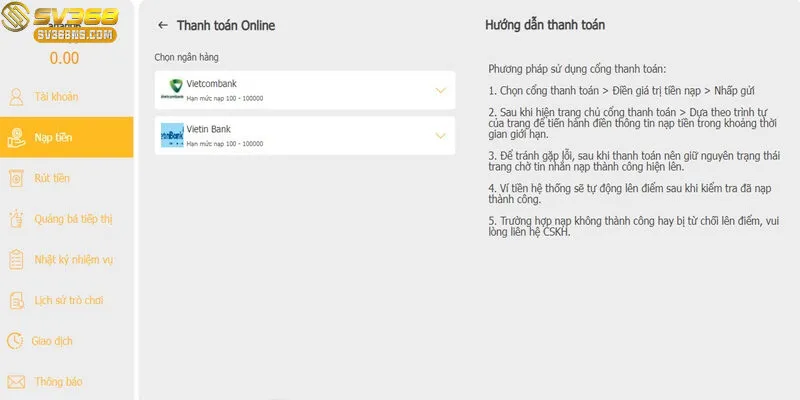Screen dimensions: 800x400
Task: Click the Vietin Bank logo
Action: pyautogui.click(x=172, y=135)
